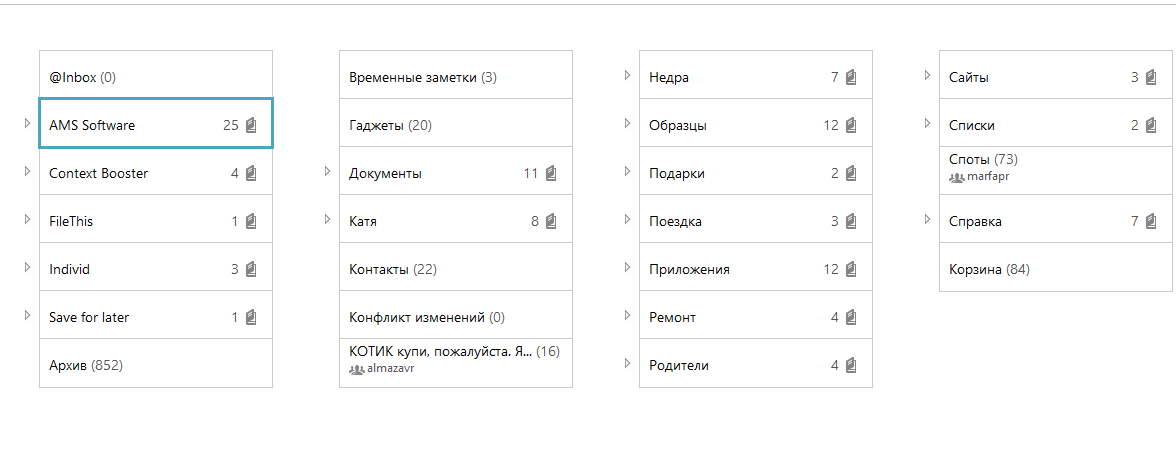Select the Временные заметки notebook

422,77
